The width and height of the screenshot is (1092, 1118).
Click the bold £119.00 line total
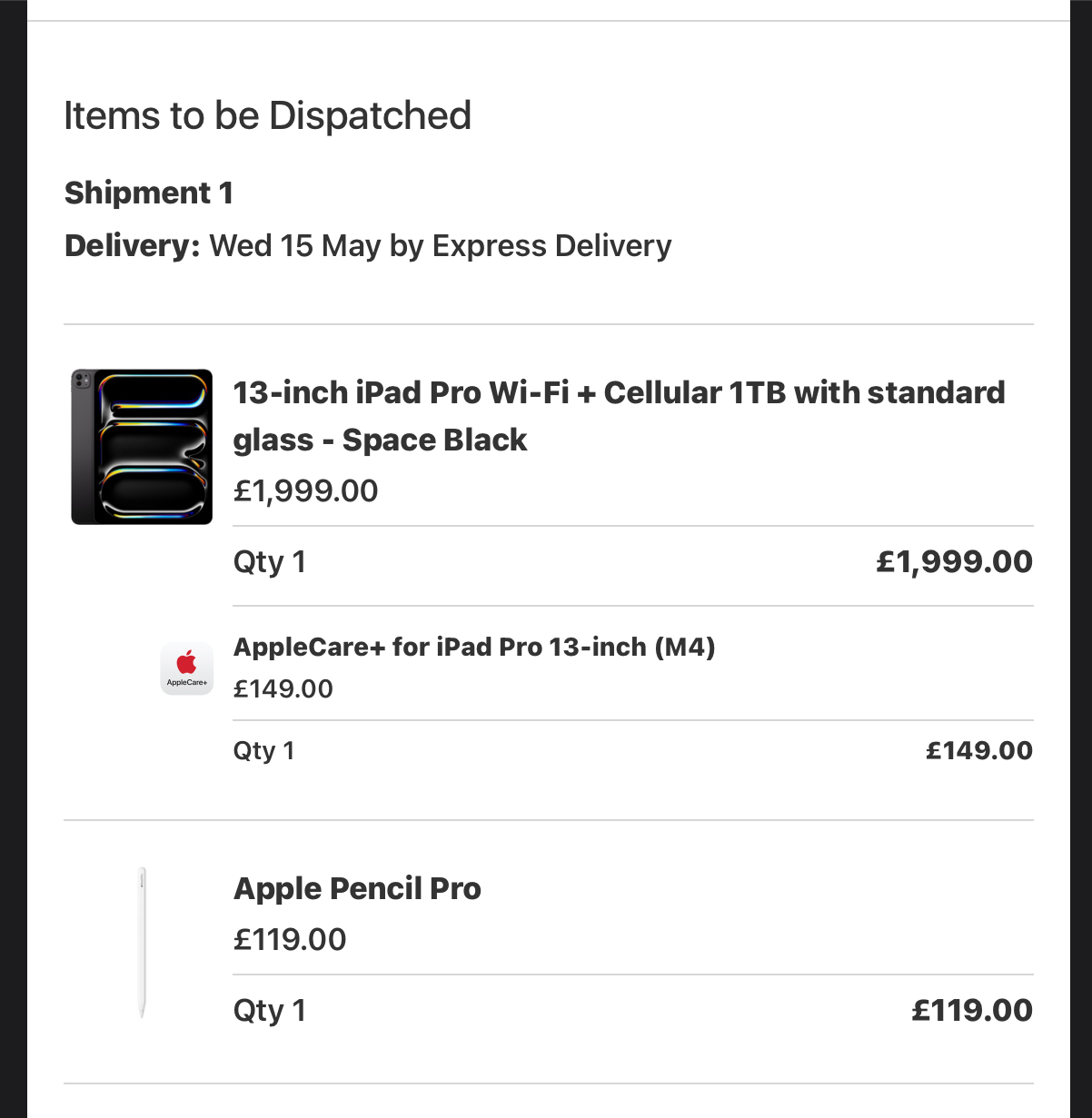coord(972,1010)
